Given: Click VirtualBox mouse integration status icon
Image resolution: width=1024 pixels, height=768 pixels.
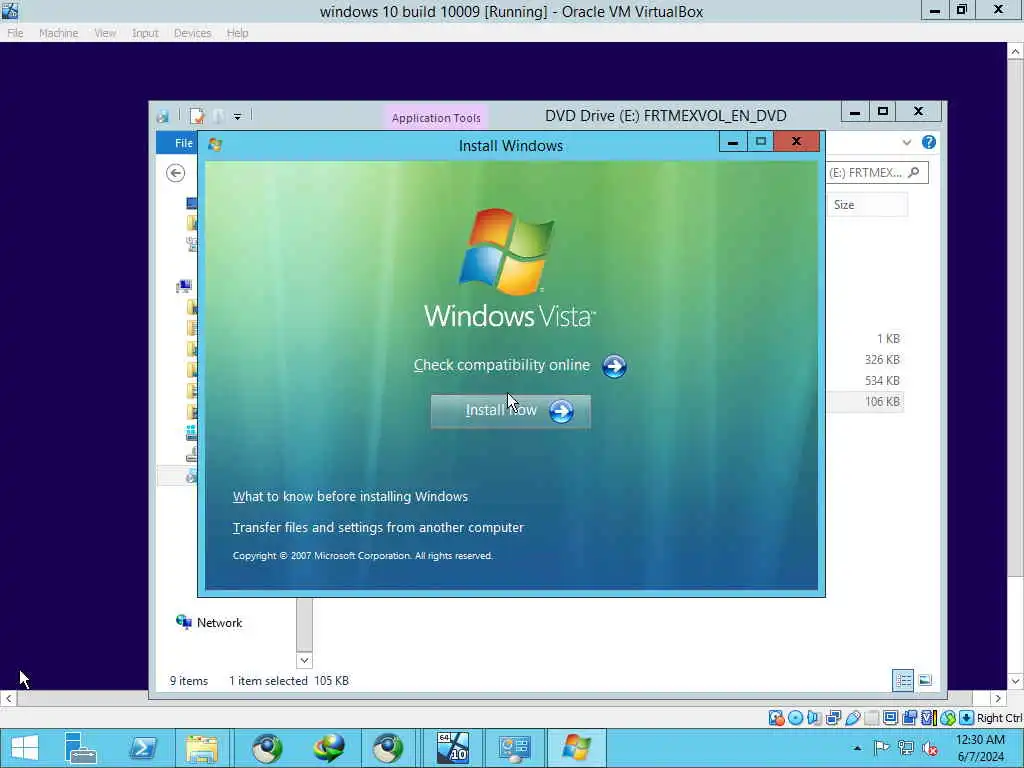Looking at the screenshot, I should point(948,718).
